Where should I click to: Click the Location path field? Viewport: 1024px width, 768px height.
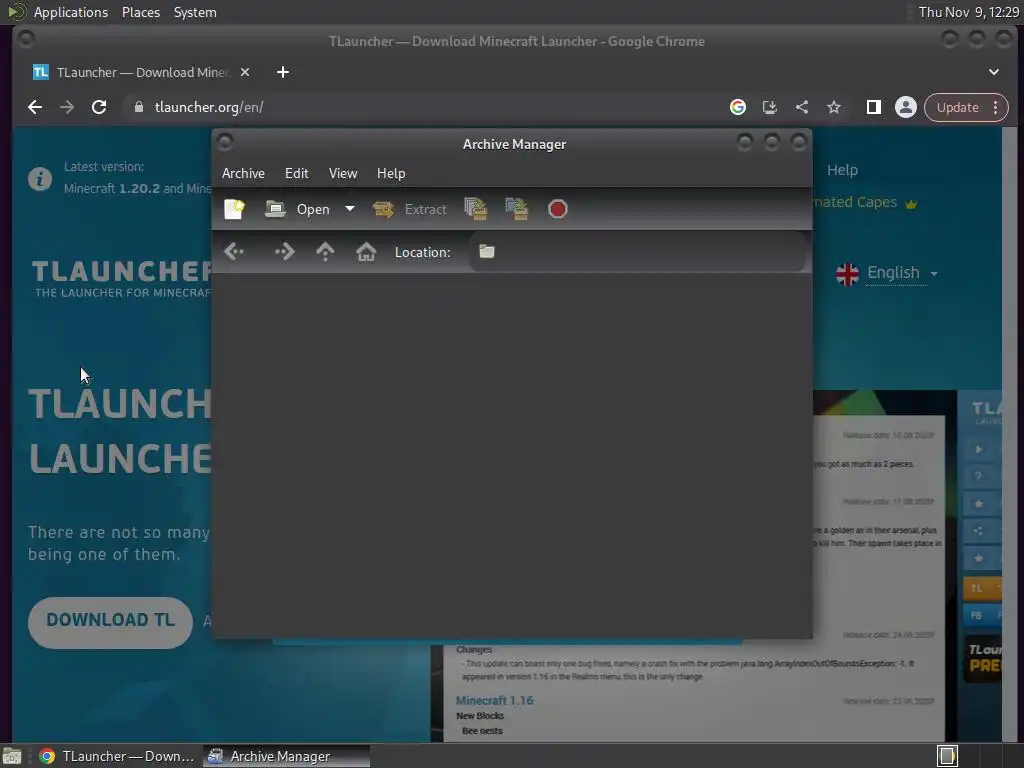pos(638,251)
